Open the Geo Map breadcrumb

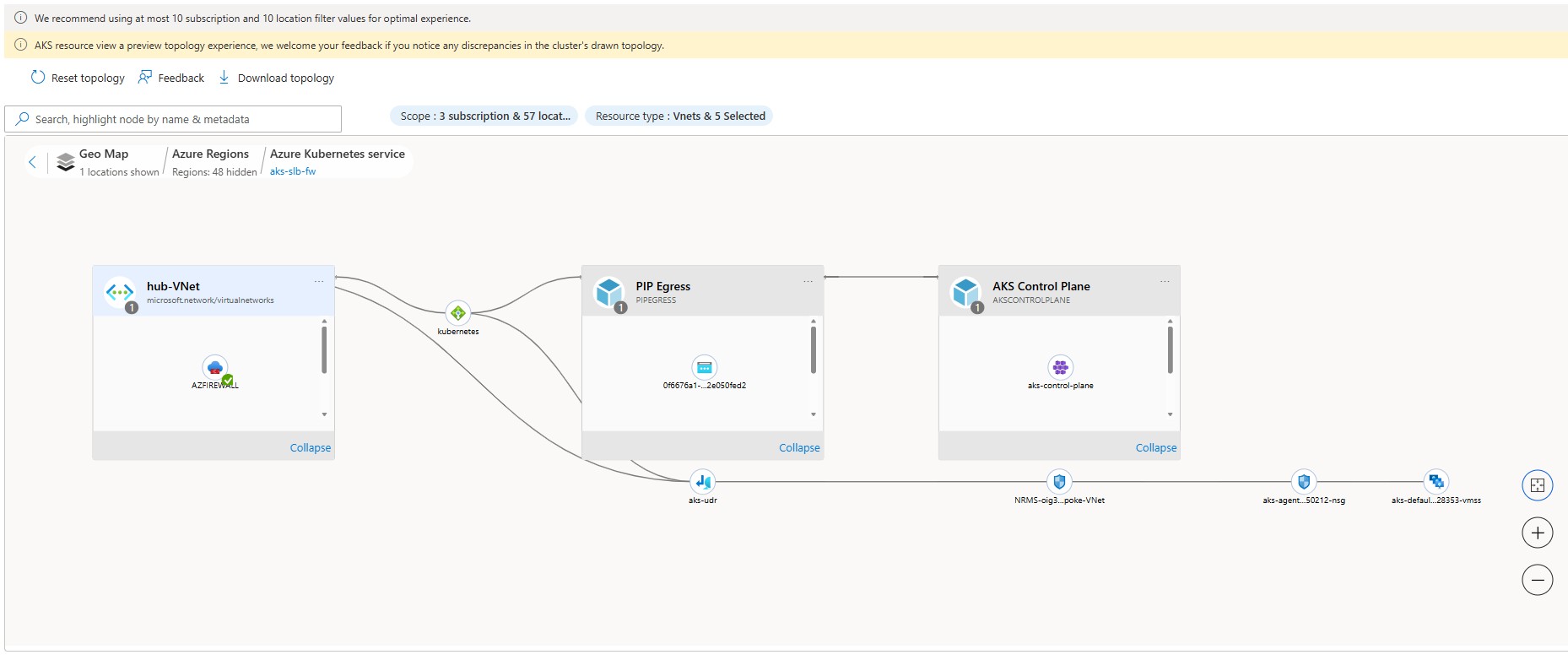click(104, 154)
